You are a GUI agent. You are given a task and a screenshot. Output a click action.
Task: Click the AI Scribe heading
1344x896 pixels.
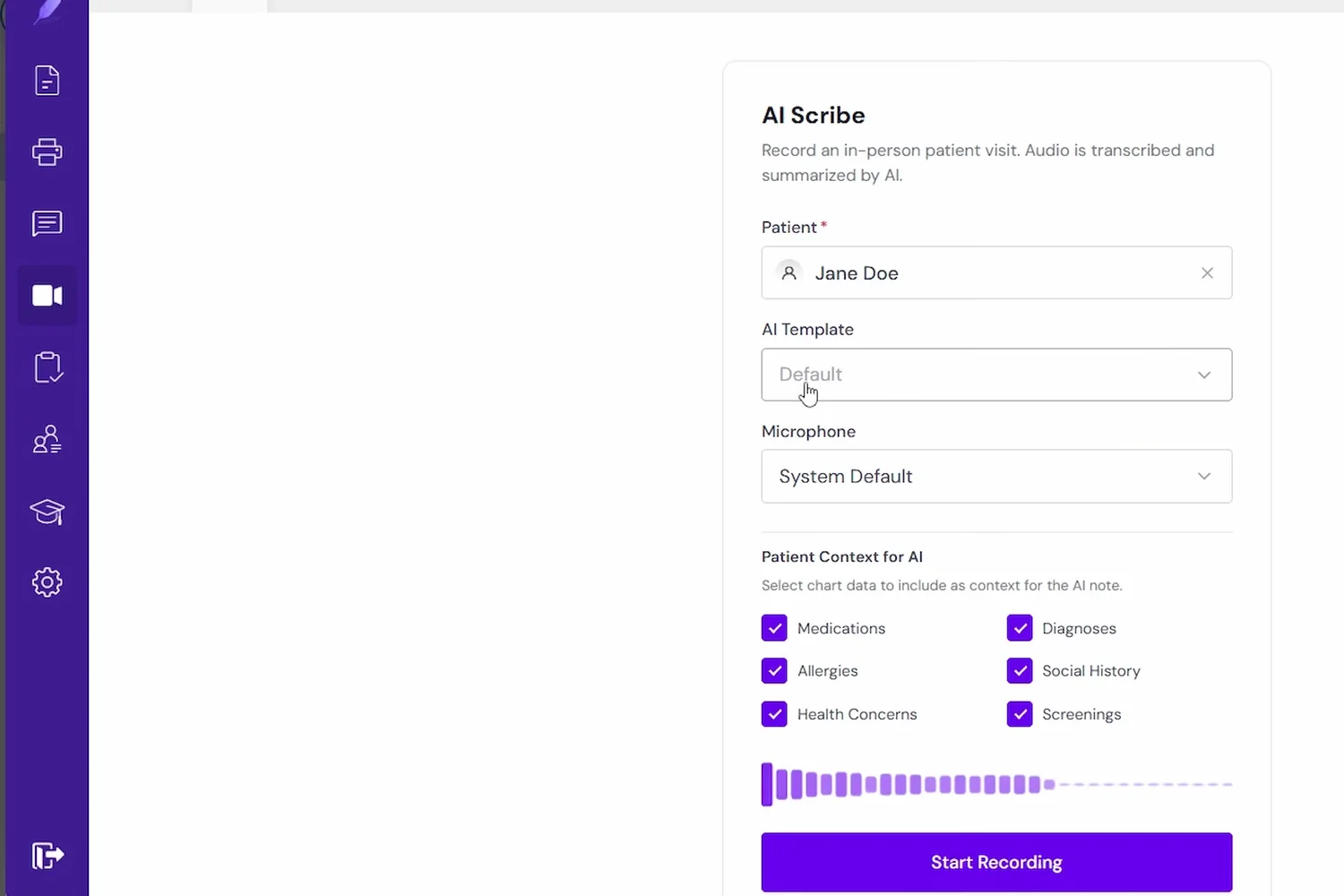click(814, 116)
